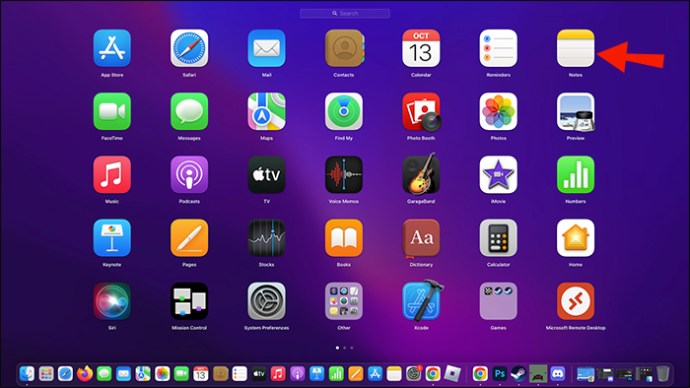Open Photoshop from the Dock
The width and height of the screenshot is (690, 388).
coord(499,374)
